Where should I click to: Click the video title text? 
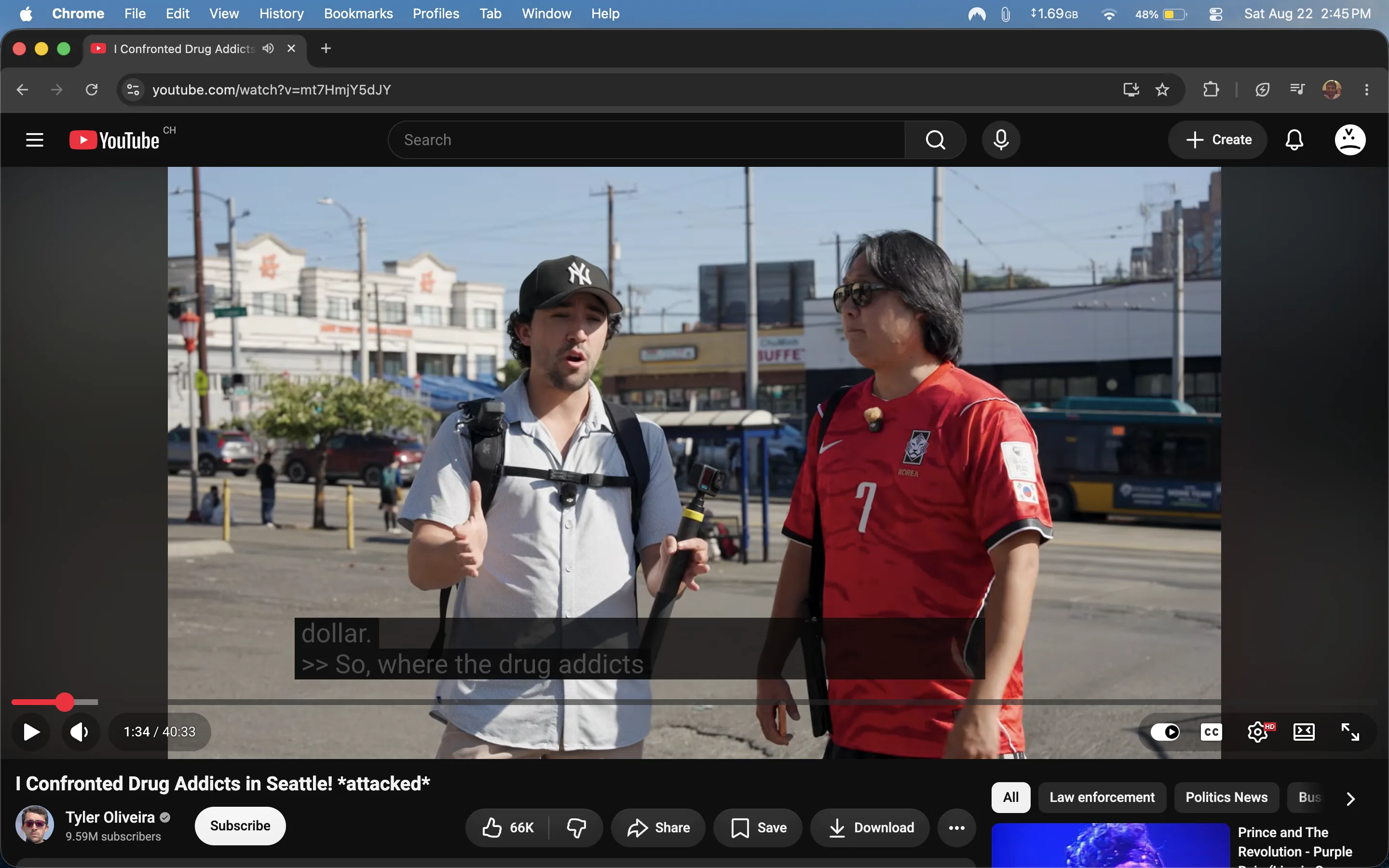click(223, 784)
